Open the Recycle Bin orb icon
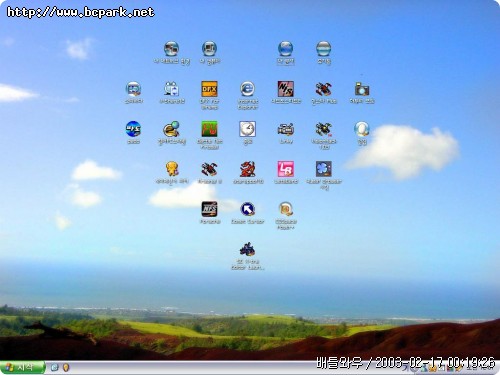This screenshot has height=375, width=500. [323, 49]
